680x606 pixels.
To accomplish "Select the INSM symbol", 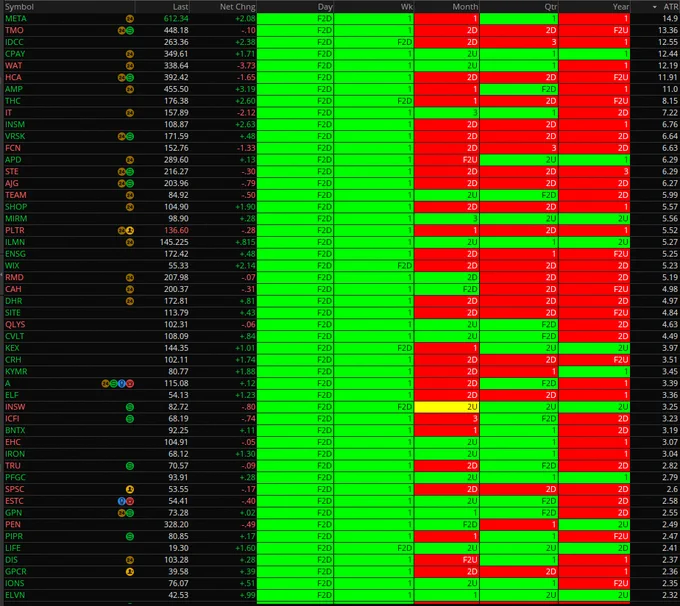I will (15, 124).
